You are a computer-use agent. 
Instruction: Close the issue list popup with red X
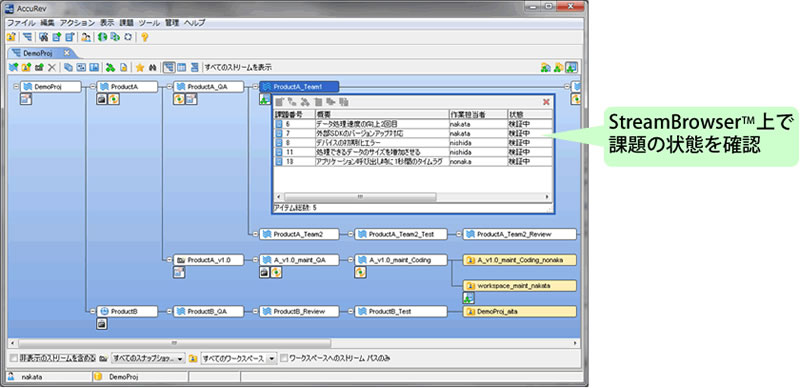click(x=546, y=102)
